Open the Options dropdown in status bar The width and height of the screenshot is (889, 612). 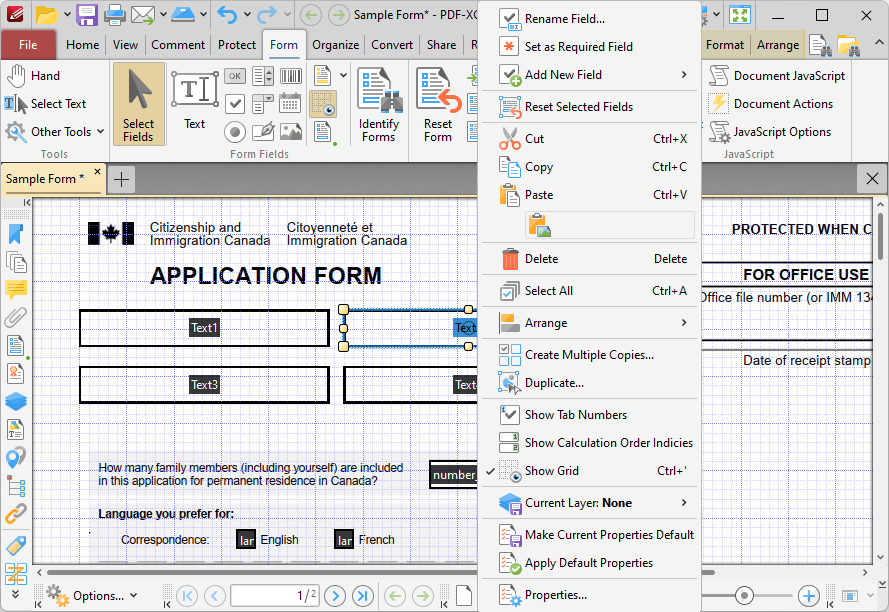(92, 596)
